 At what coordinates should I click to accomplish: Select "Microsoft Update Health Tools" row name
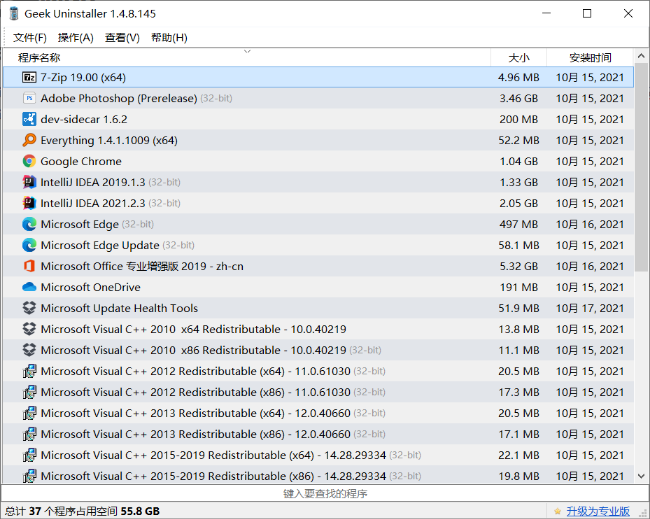pos(119,308)
